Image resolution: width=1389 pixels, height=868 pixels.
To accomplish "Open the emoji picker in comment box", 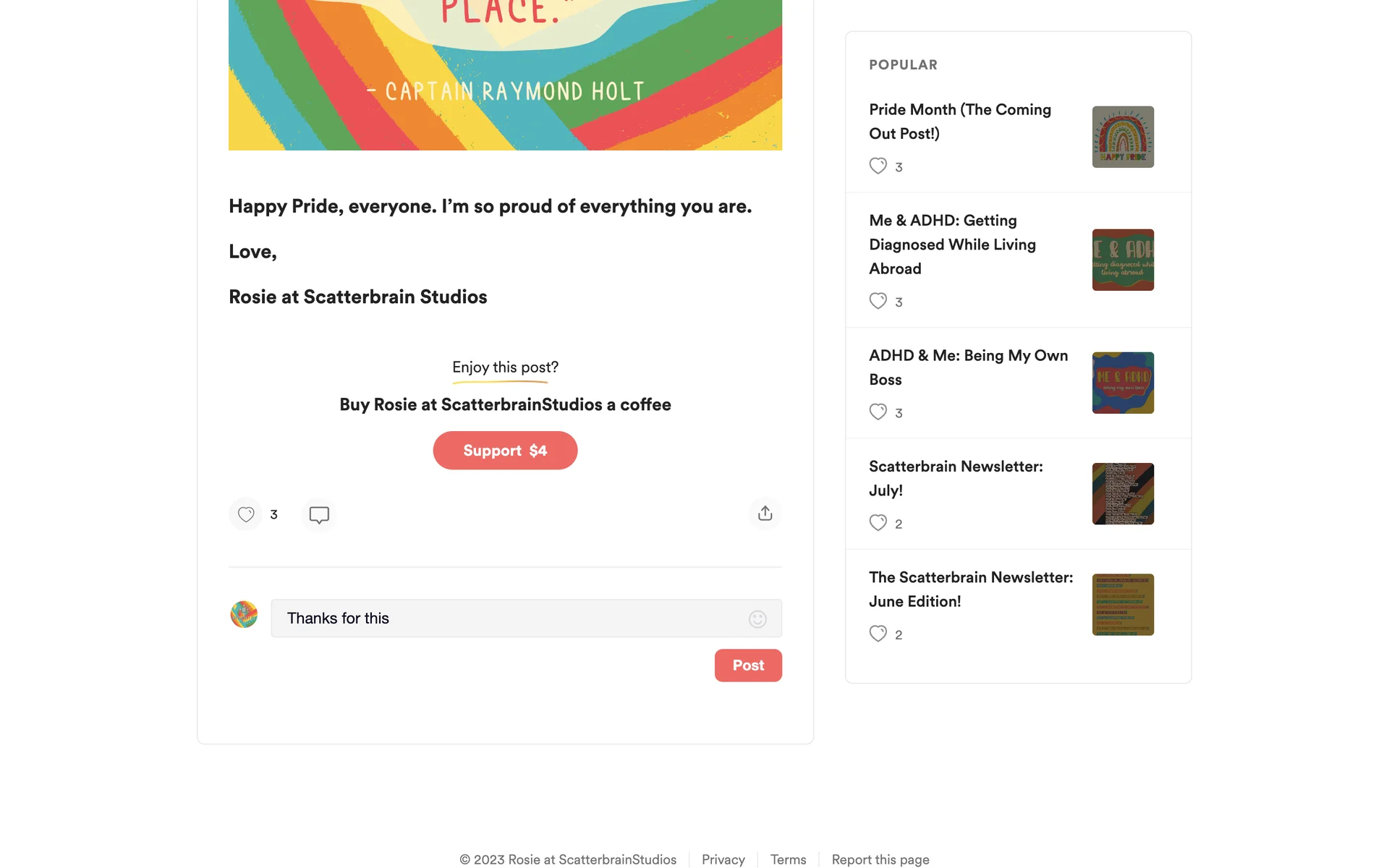I will point(757,619).
